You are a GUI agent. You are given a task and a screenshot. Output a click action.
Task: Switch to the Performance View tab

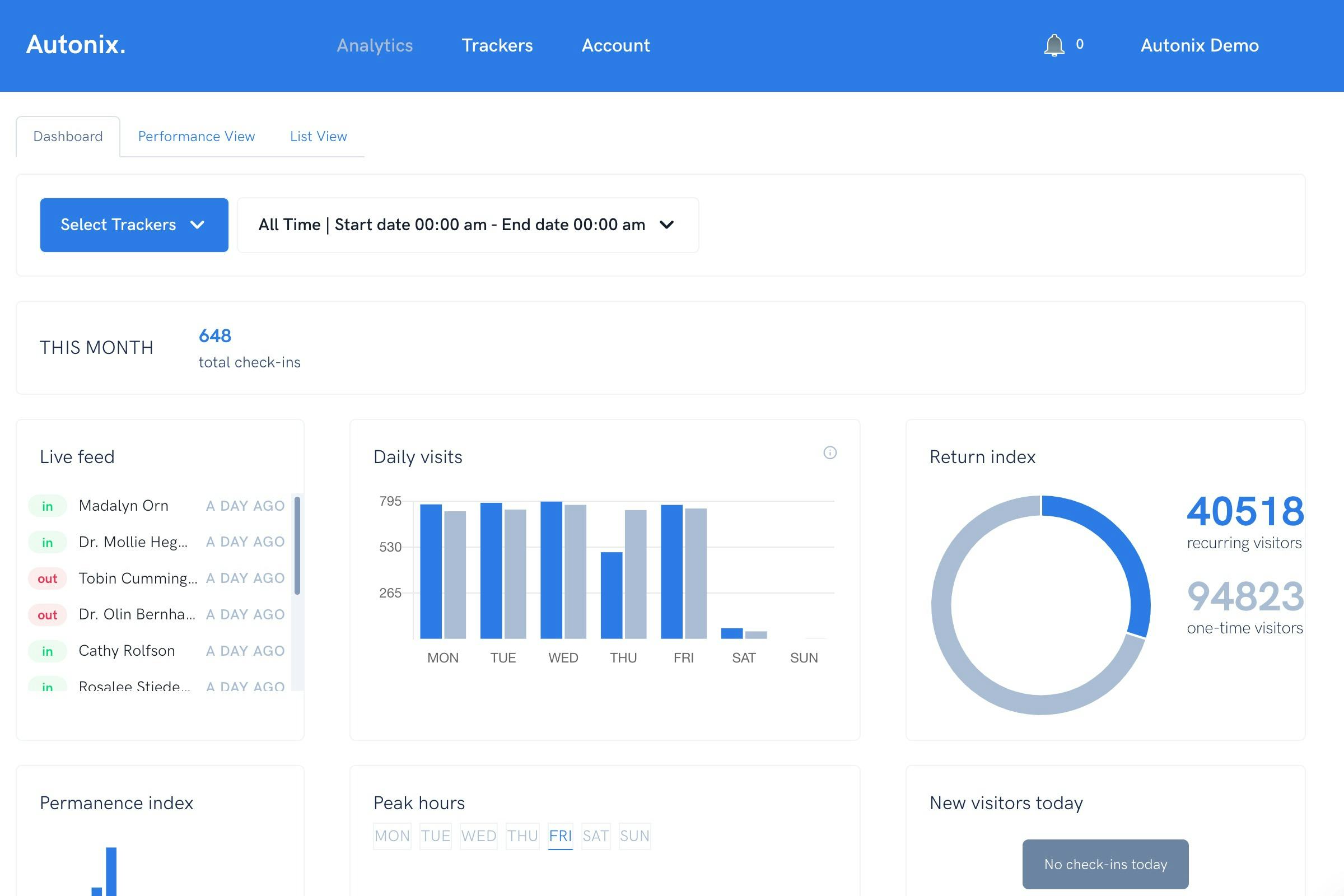196,136
